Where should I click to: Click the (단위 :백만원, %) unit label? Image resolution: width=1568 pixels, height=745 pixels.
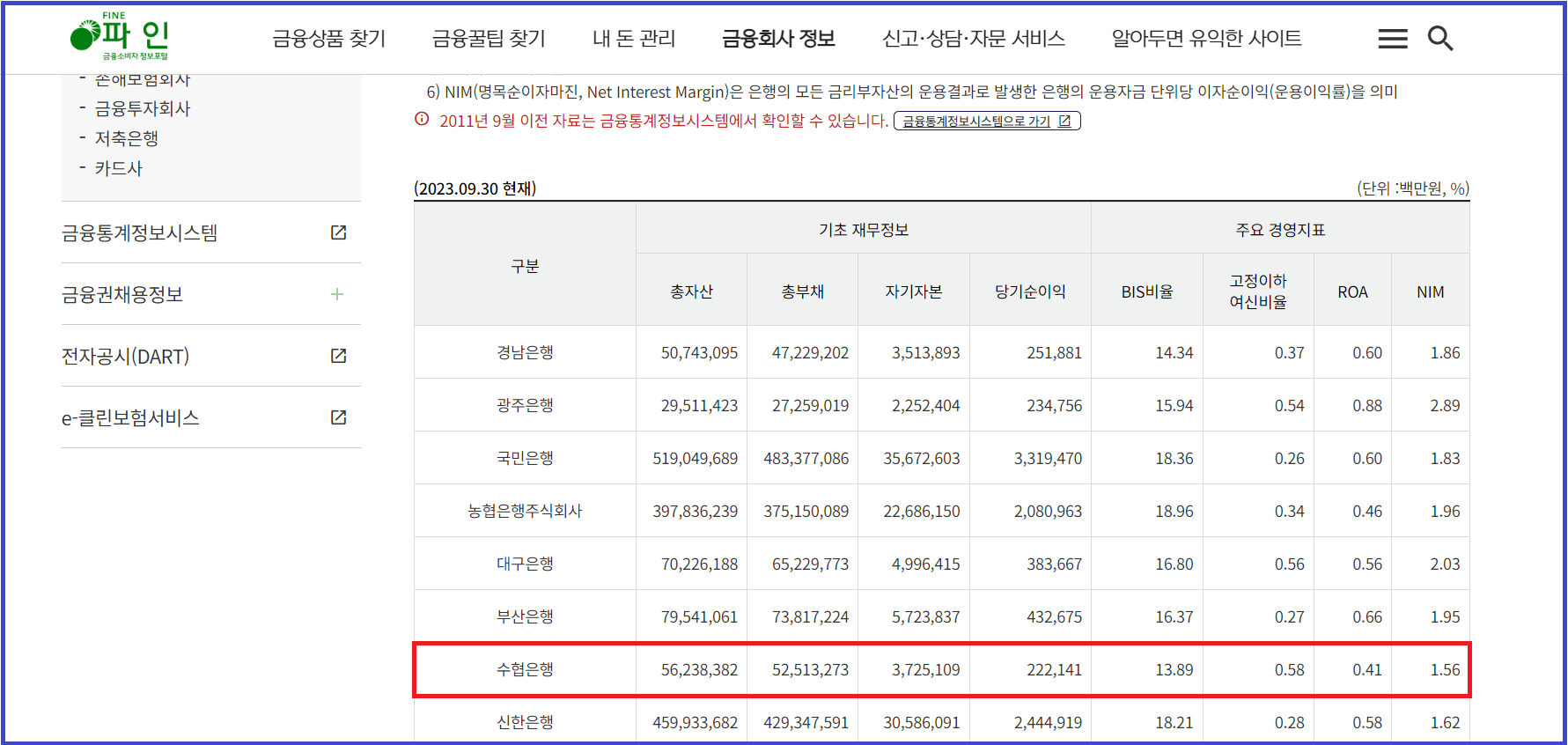tap(1413, 188)
